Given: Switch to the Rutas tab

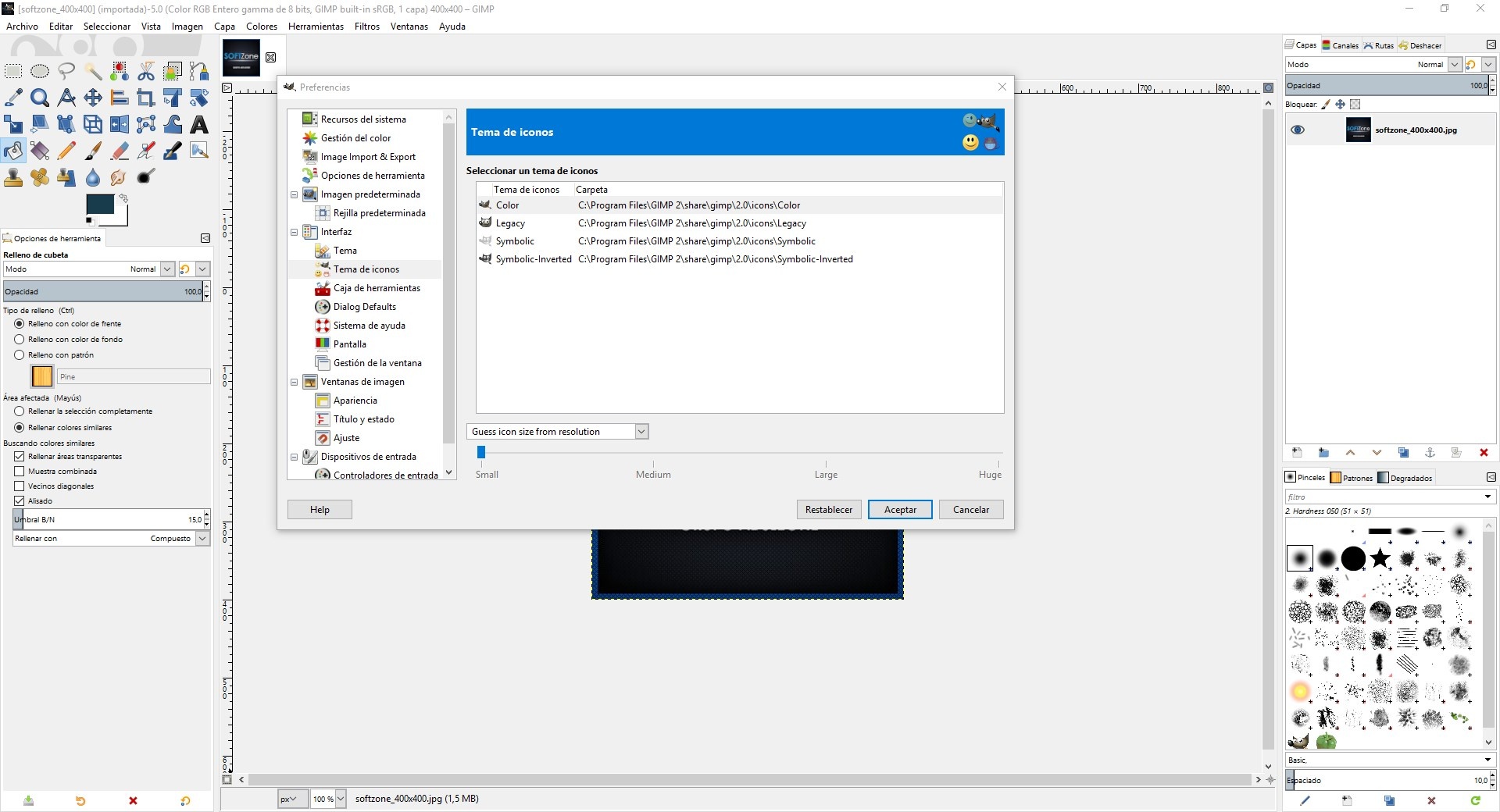Looking at the screenshot, I should click(1379, 45).
